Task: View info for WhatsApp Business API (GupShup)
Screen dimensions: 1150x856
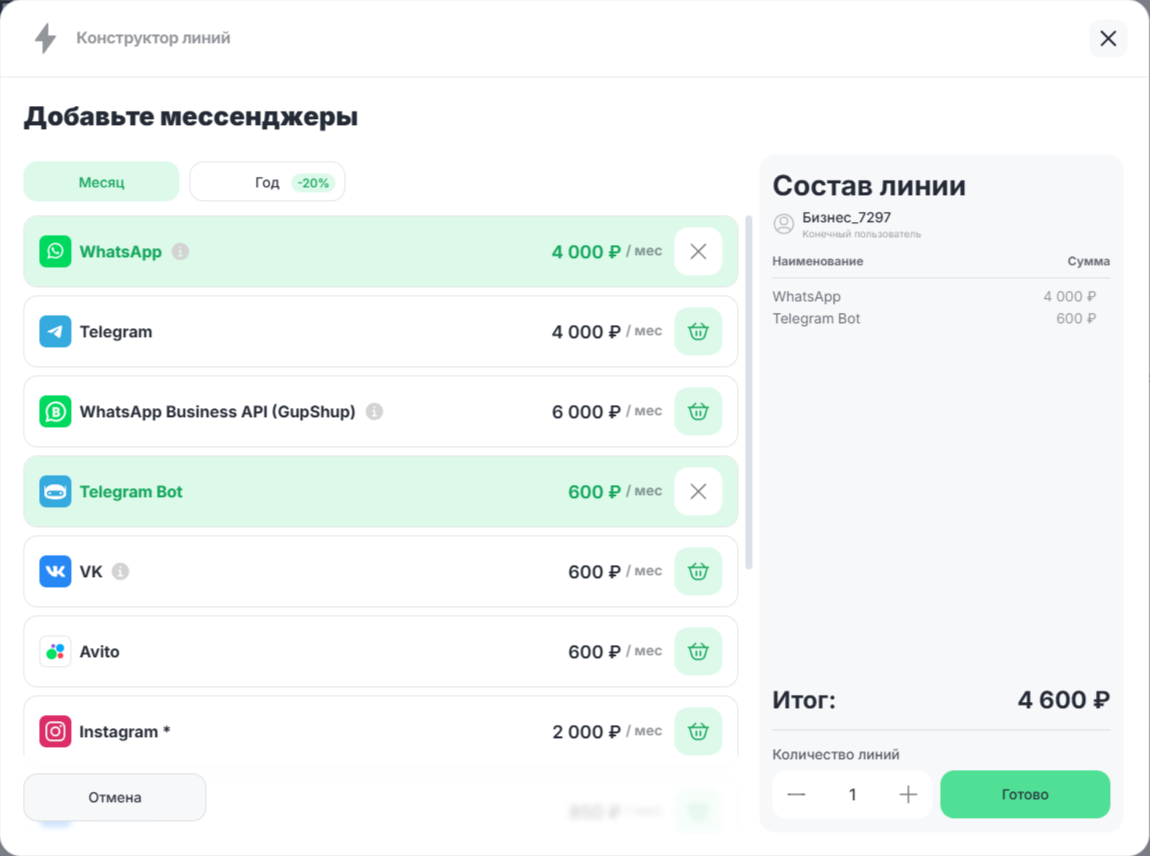Action: click(x=374, y=412)
